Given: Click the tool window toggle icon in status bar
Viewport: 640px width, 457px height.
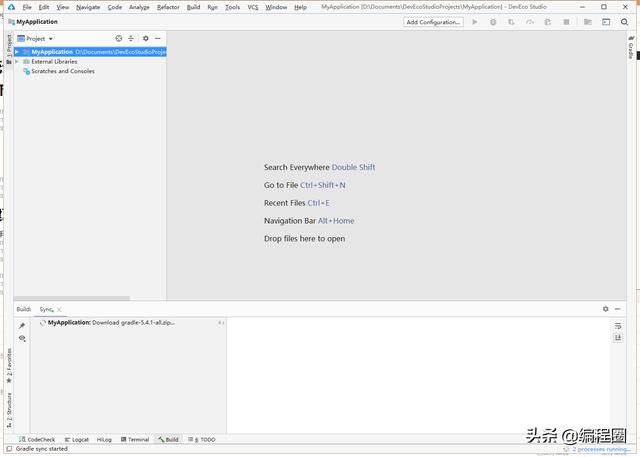Looking at the screenshot, I should pos(9,449).
